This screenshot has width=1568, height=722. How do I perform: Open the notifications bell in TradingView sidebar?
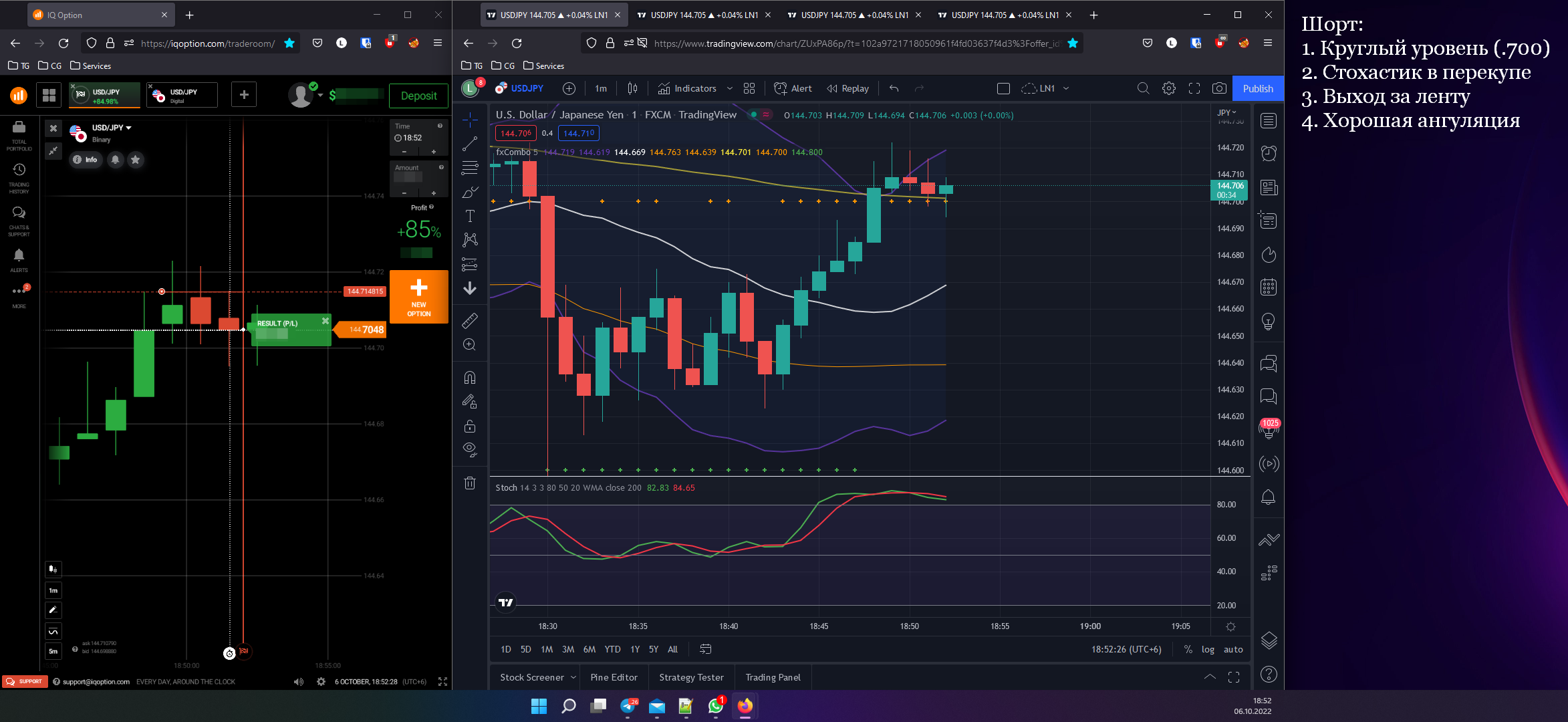click(1269, 497)
